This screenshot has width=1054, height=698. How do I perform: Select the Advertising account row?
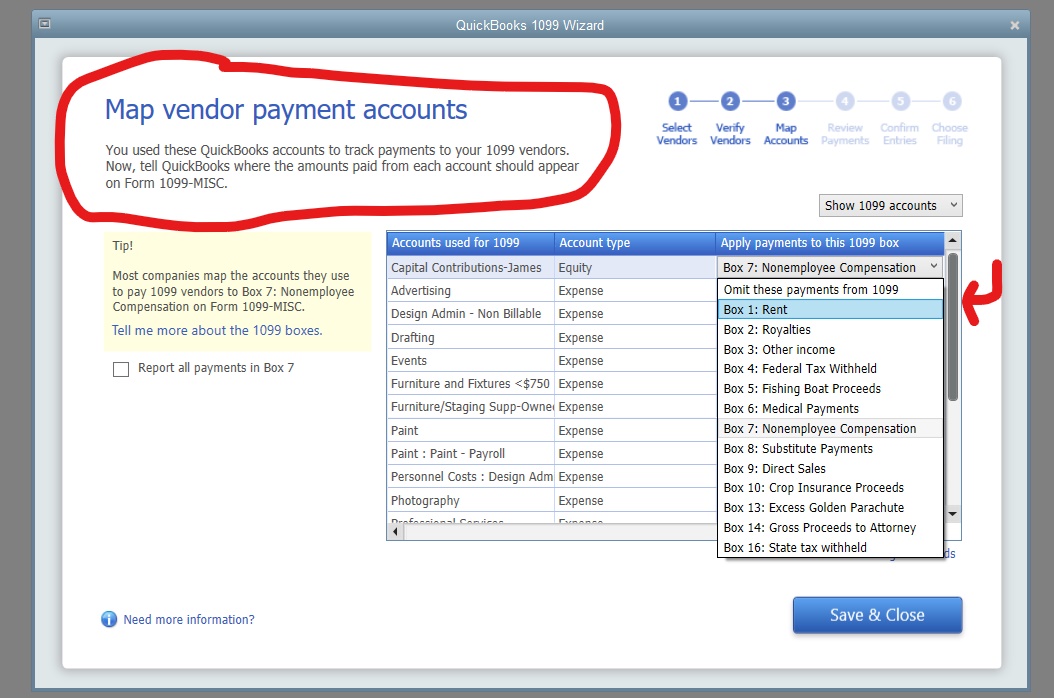point(551,291)
